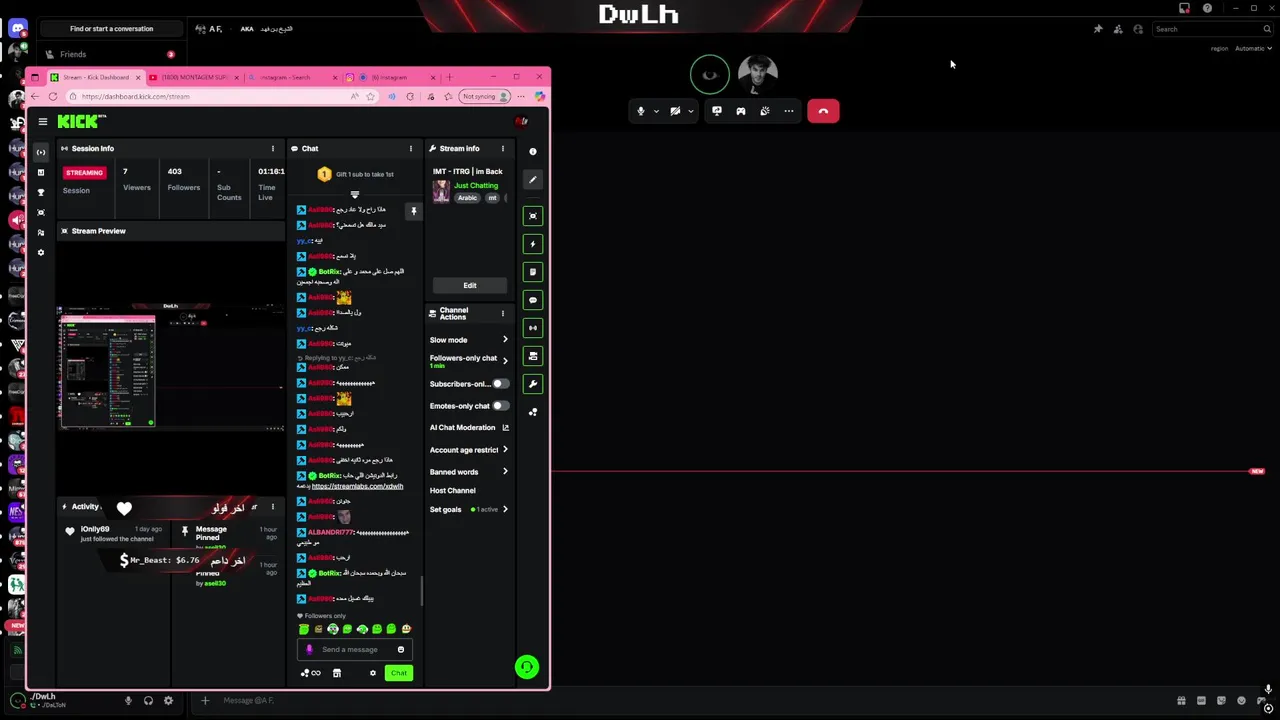
Task: Toggle Subscribers-only chat switch
Action: coord(500,384)
